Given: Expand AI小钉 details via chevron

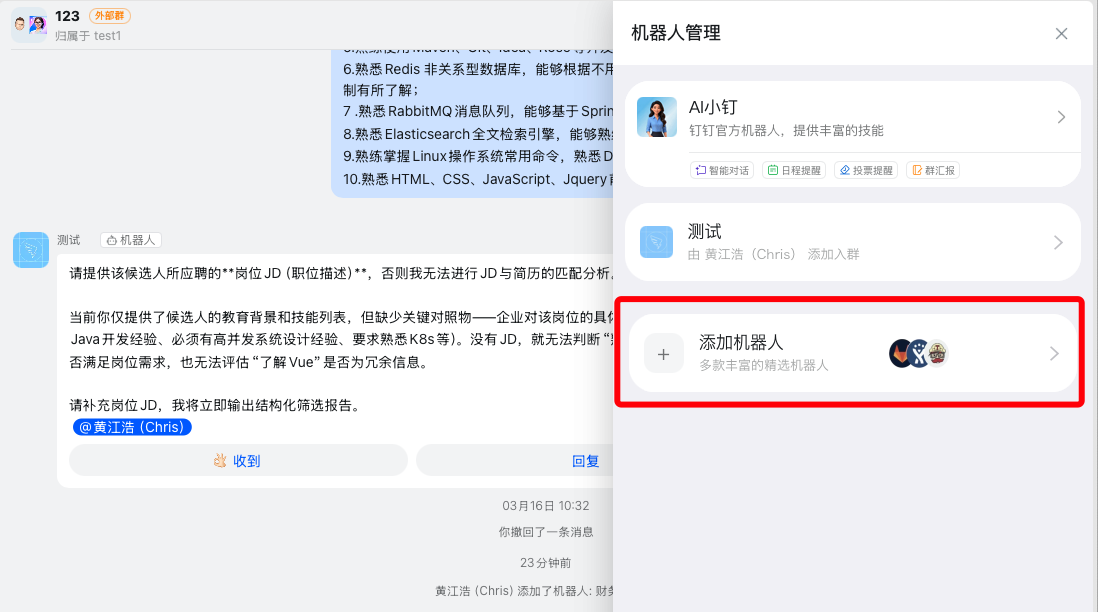Looking at the screenshot, I should (x=1061, y=118).
